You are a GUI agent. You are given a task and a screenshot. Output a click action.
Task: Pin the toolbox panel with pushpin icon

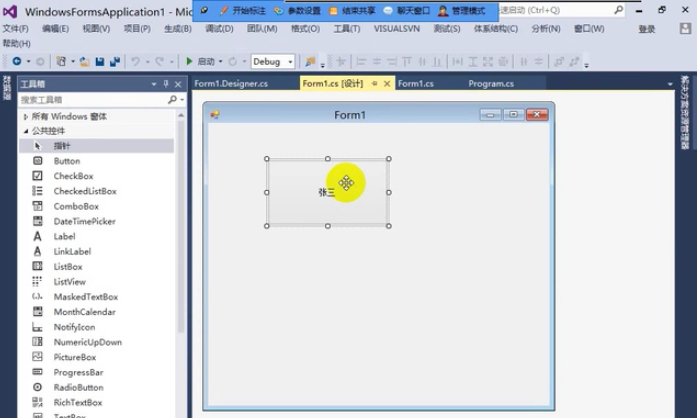pyautogui.click(x=166, y=84)
